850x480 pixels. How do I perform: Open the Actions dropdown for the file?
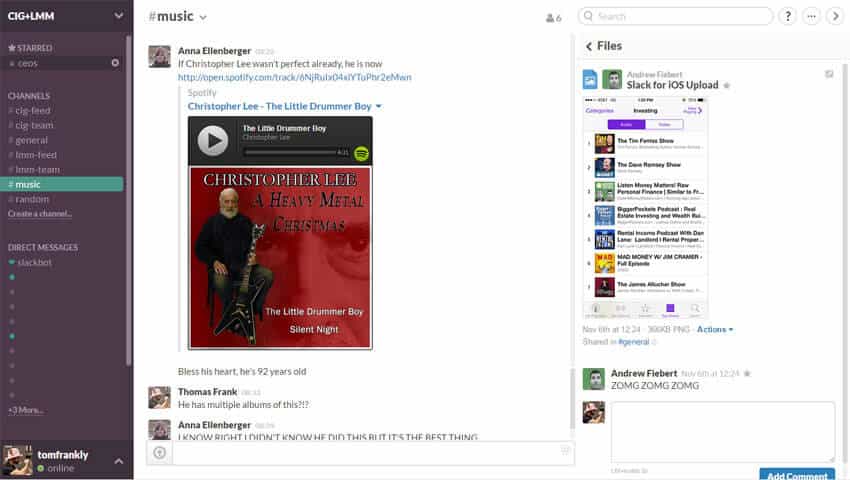tap(714, 329)
